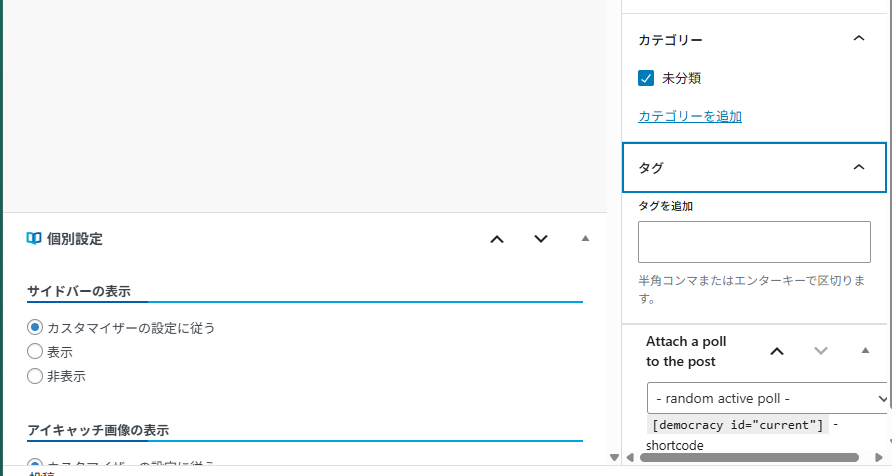The width and height of the screenshot is (892, 476).
Task: Move Attach a poll panel down
Action: pyautogui.click(x=821, y=351)
